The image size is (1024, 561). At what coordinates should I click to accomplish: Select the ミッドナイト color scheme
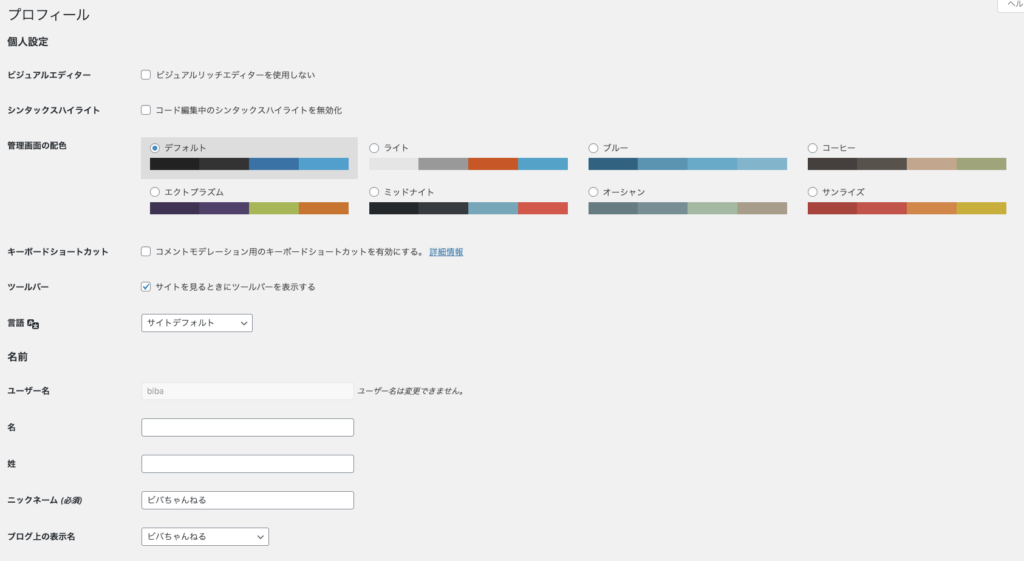pos(374,192)
